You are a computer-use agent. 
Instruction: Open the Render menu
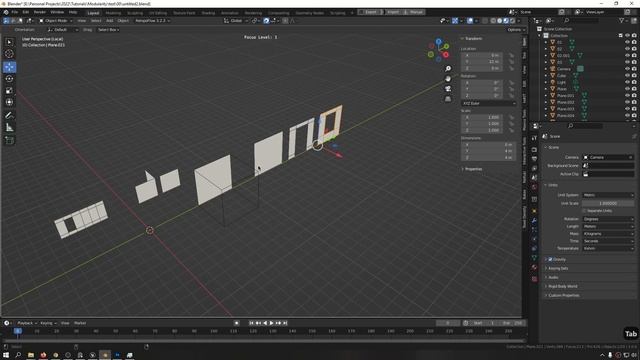tap(40, 12)
